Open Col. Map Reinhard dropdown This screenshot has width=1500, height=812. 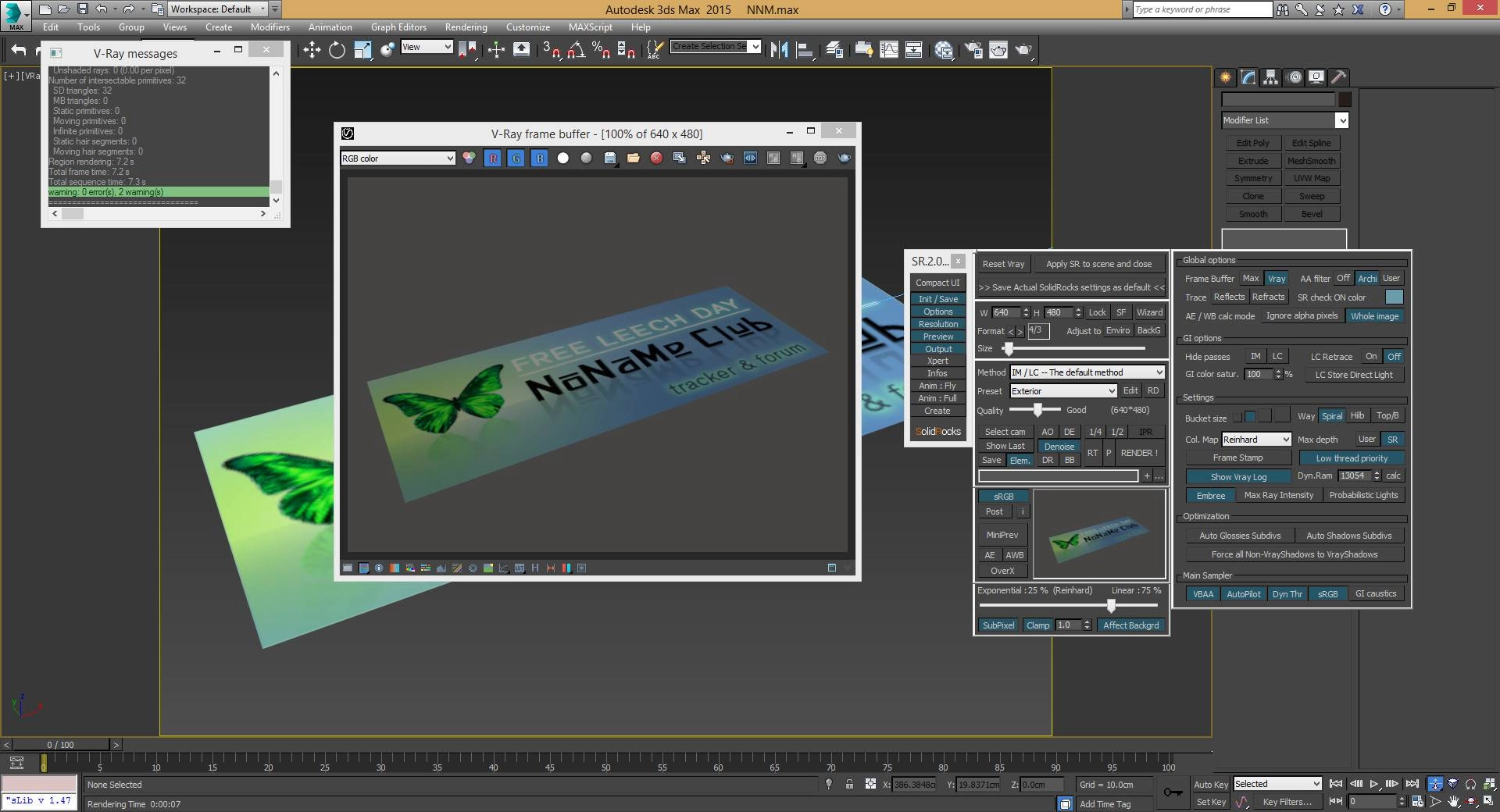pos(1256,440)
